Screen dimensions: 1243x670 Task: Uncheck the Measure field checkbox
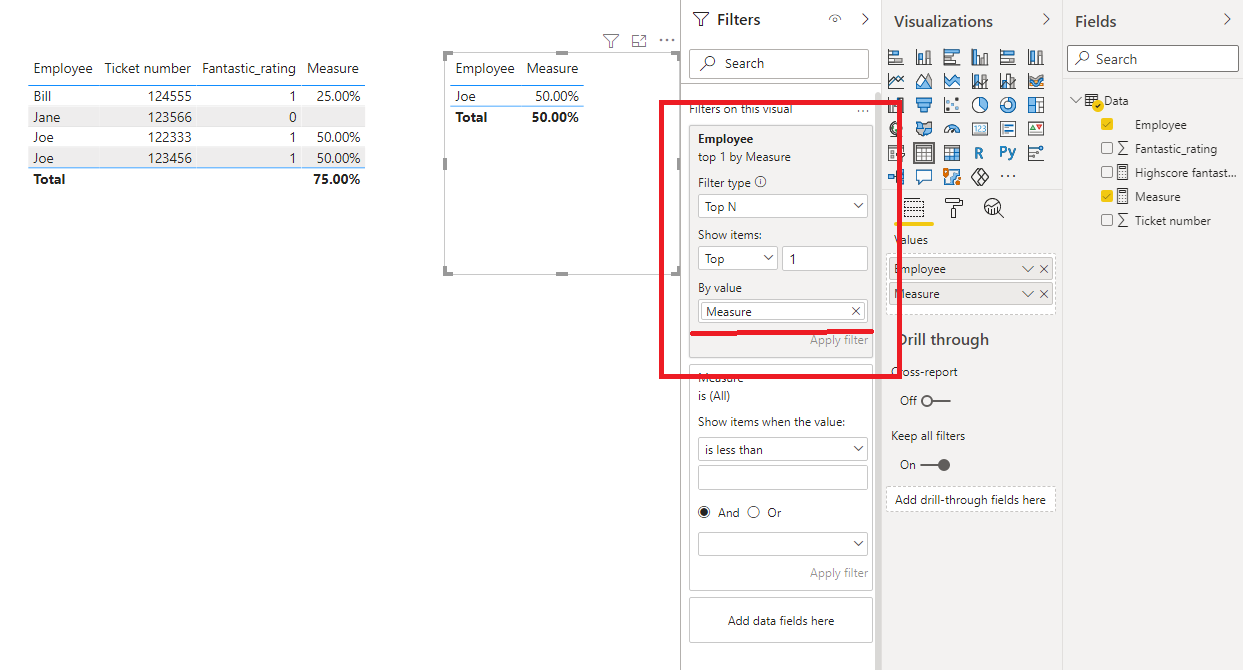pyautogui.click(x=1107, y=197)
